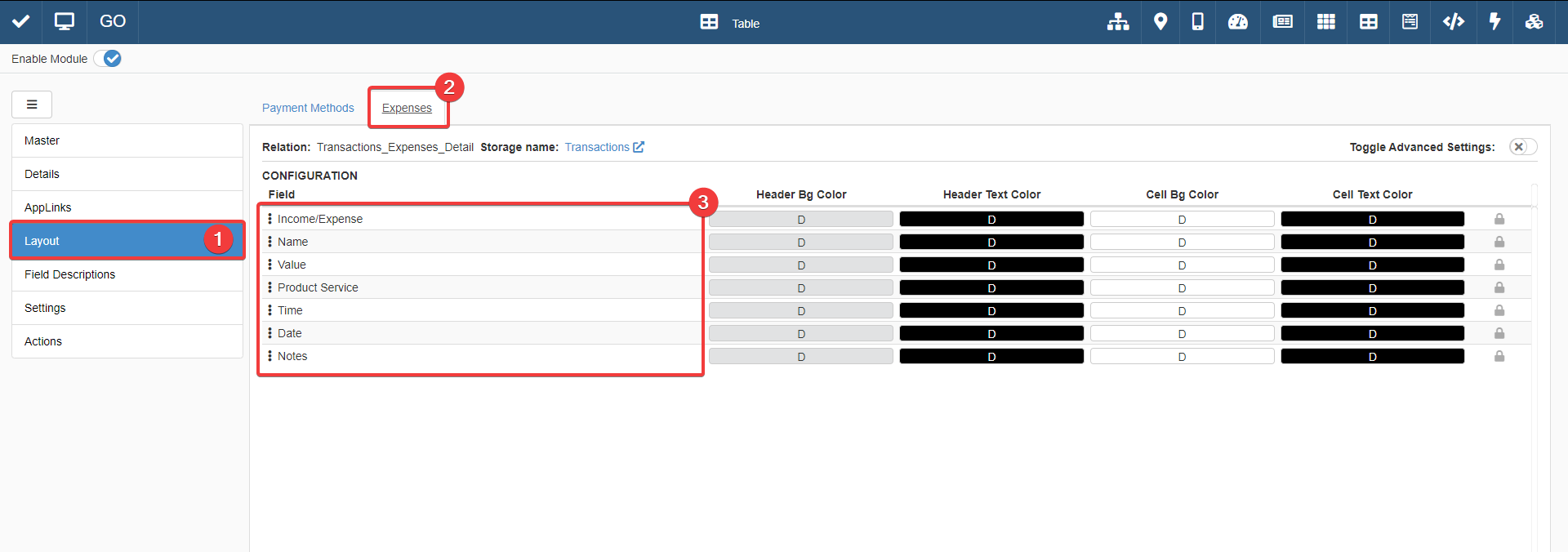Click the sitemap hierarchy icon in top toolbar
This screenshot has height=552, width=1568.
click(1118, 22)
